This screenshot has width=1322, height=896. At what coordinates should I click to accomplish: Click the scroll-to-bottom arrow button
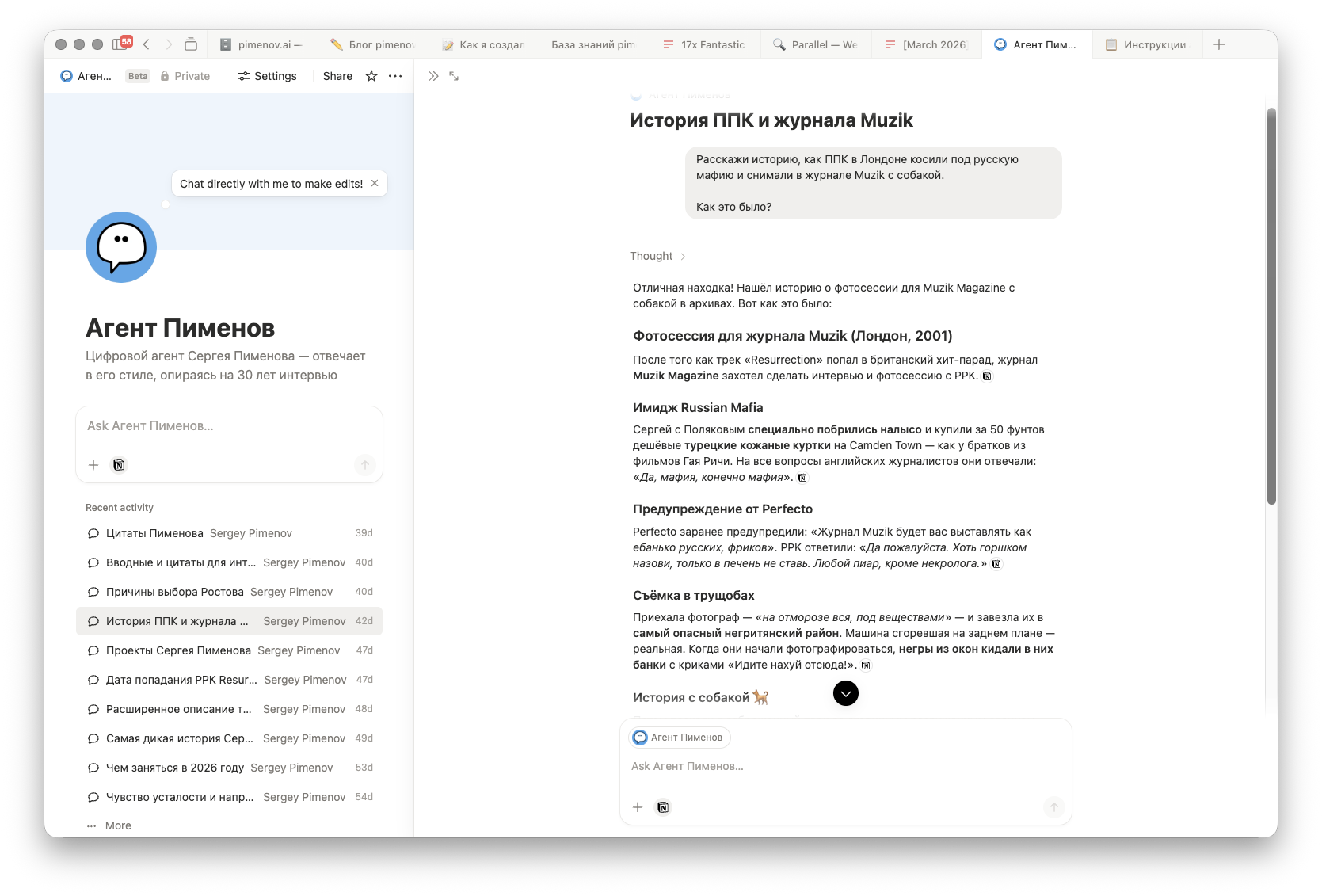(846, 693)
